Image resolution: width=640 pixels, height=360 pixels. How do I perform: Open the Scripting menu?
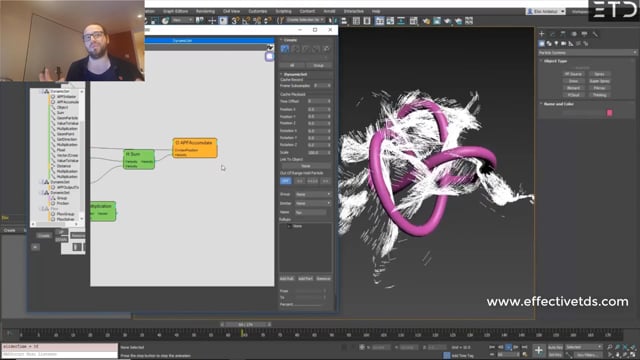(x=283, y=11)
